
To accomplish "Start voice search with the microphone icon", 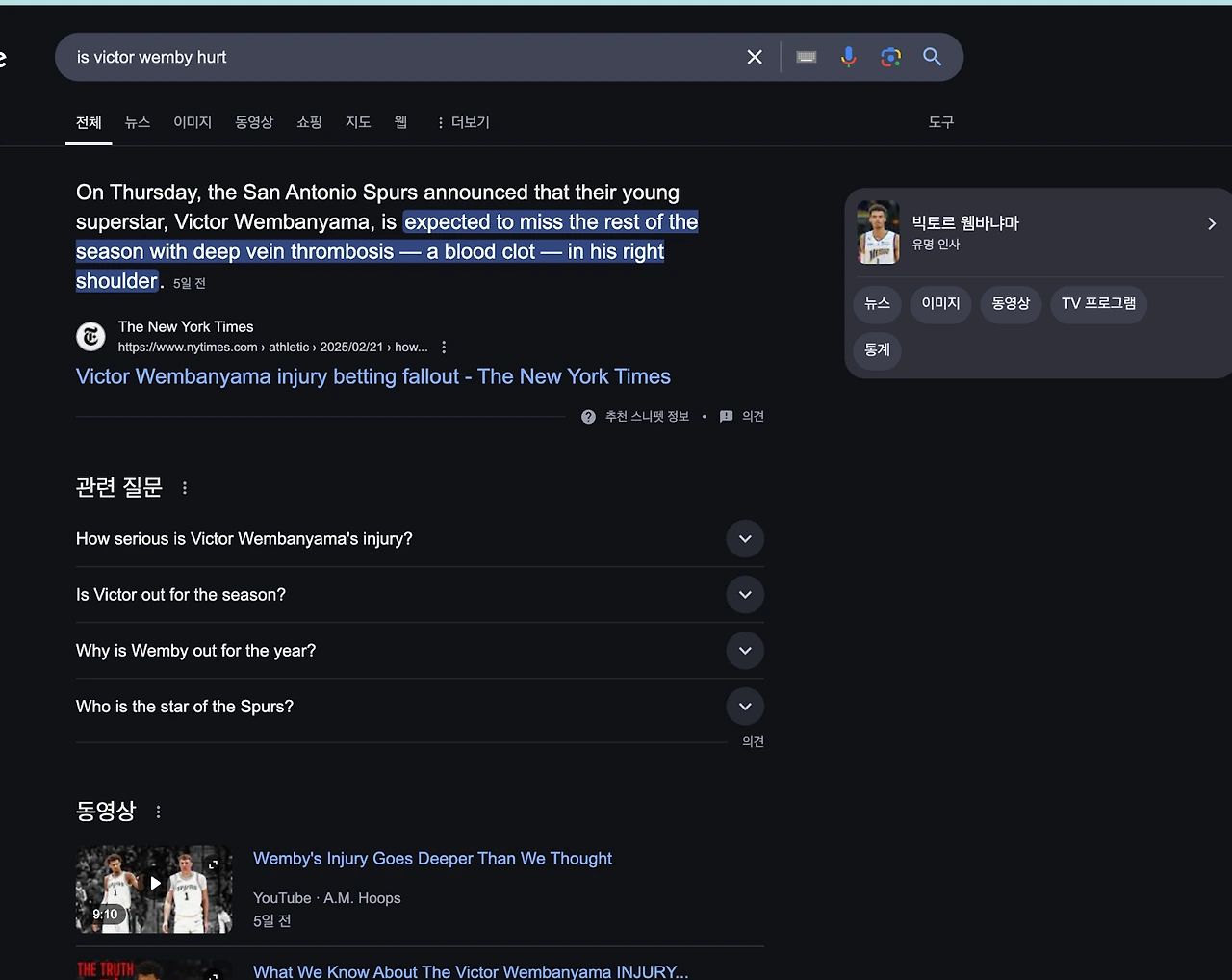I will click(848, 58).
